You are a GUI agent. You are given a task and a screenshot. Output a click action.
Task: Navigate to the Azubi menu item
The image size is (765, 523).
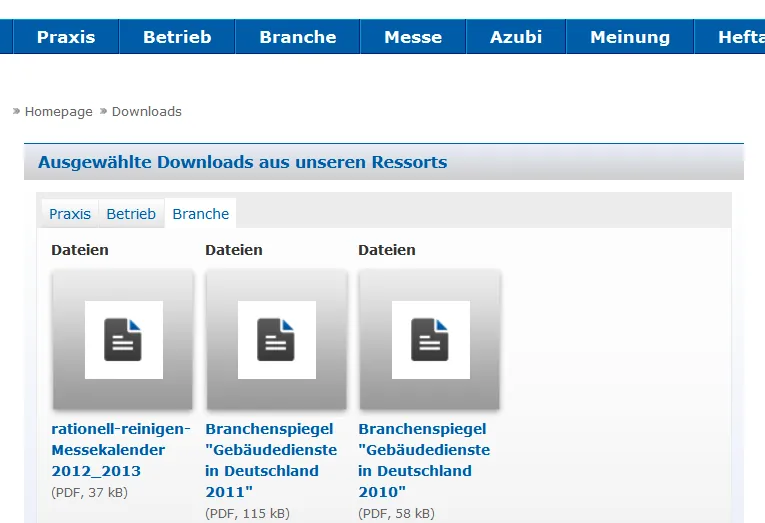[x=516, y=37]
